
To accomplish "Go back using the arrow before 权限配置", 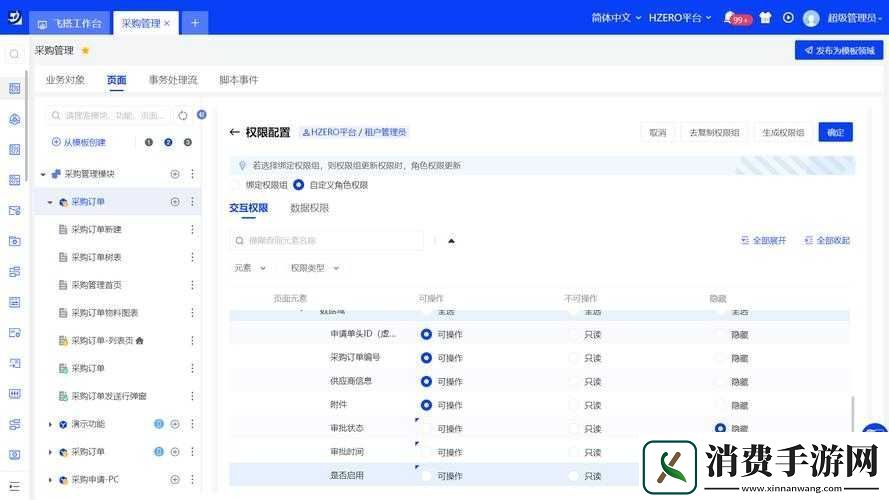I will 234,132.
